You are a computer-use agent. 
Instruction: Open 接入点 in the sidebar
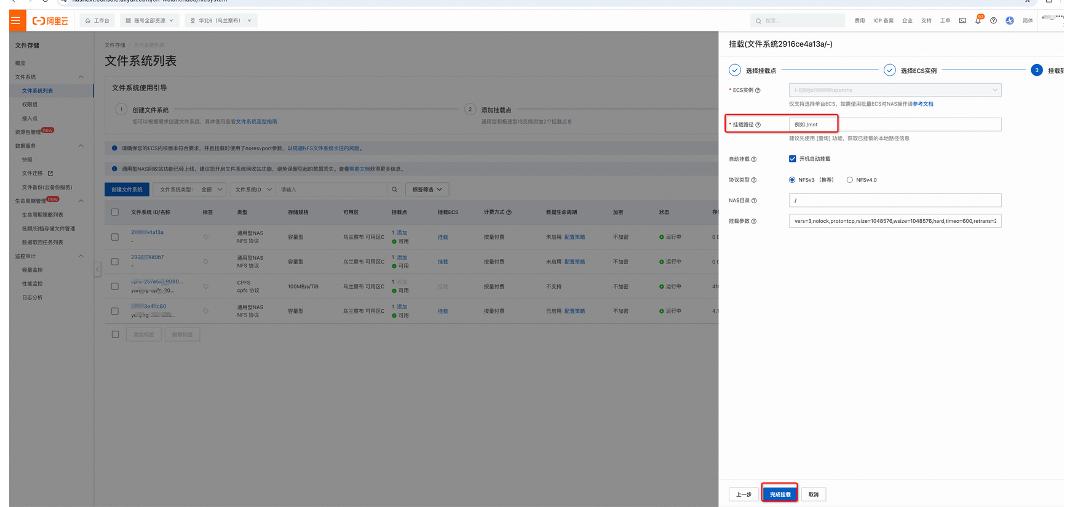pos(29,118)
